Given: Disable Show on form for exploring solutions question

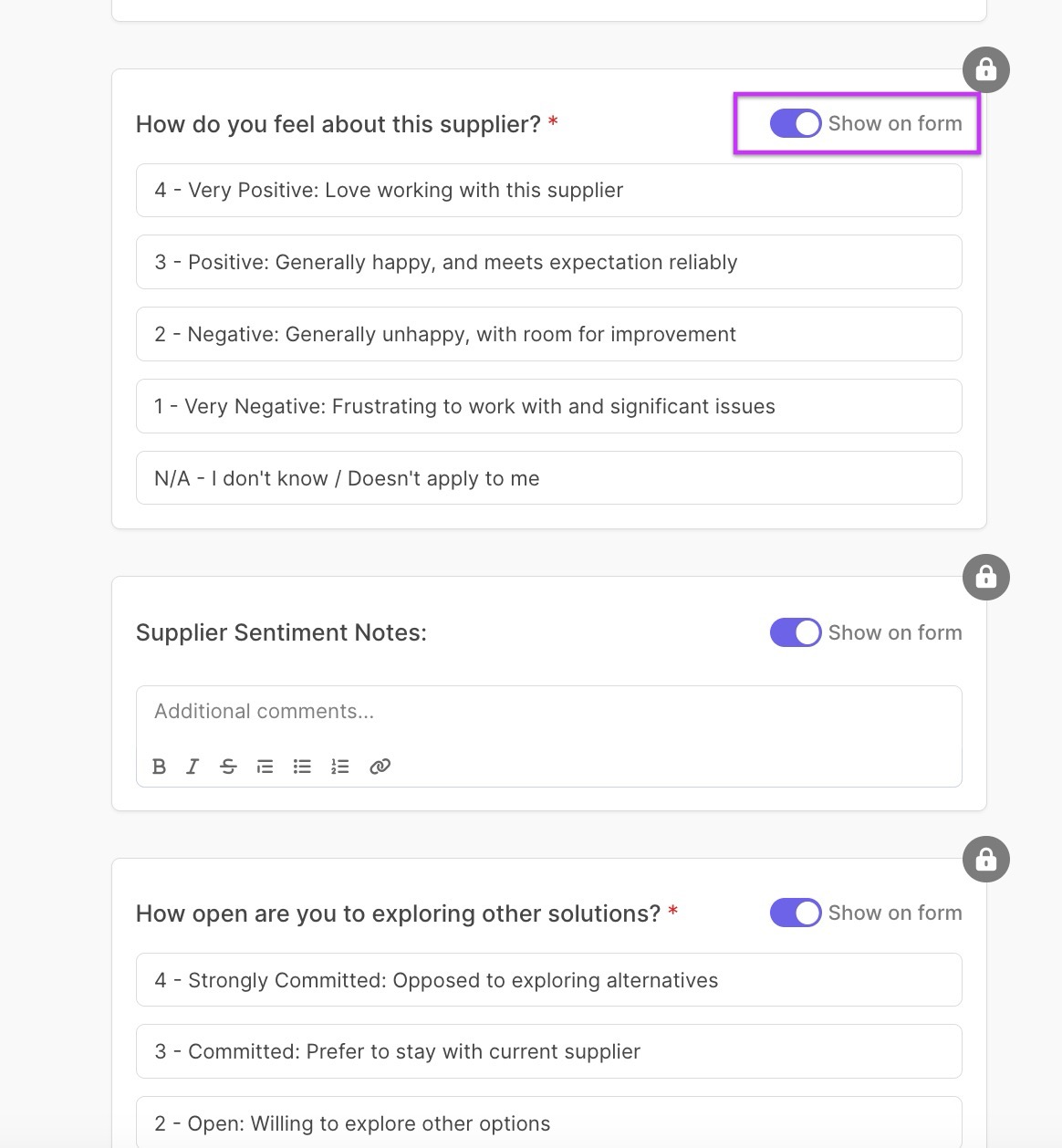Looking at the screenshot, I should 796,913.
